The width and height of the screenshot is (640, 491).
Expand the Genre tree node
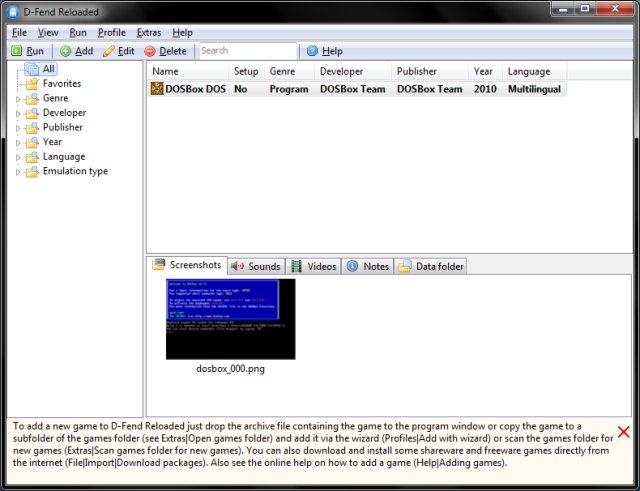(x=18, y=99)
